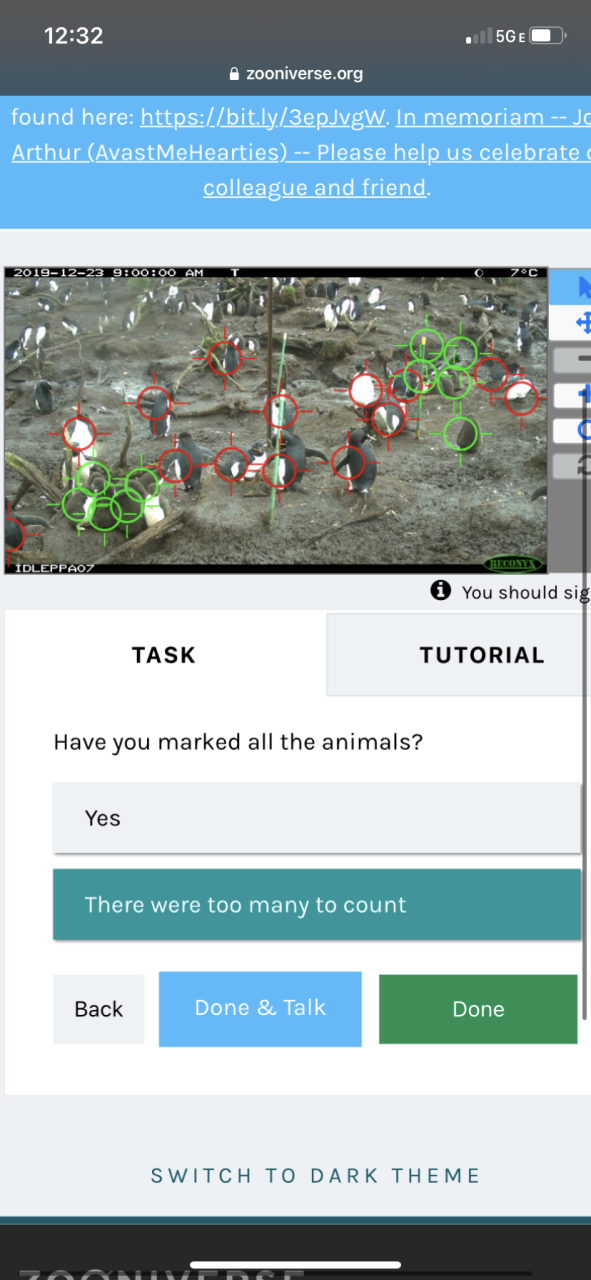This screenshot has width=591, height=1280.
Task: Toggle Switch to Dark Theme
Action: 316,1176
